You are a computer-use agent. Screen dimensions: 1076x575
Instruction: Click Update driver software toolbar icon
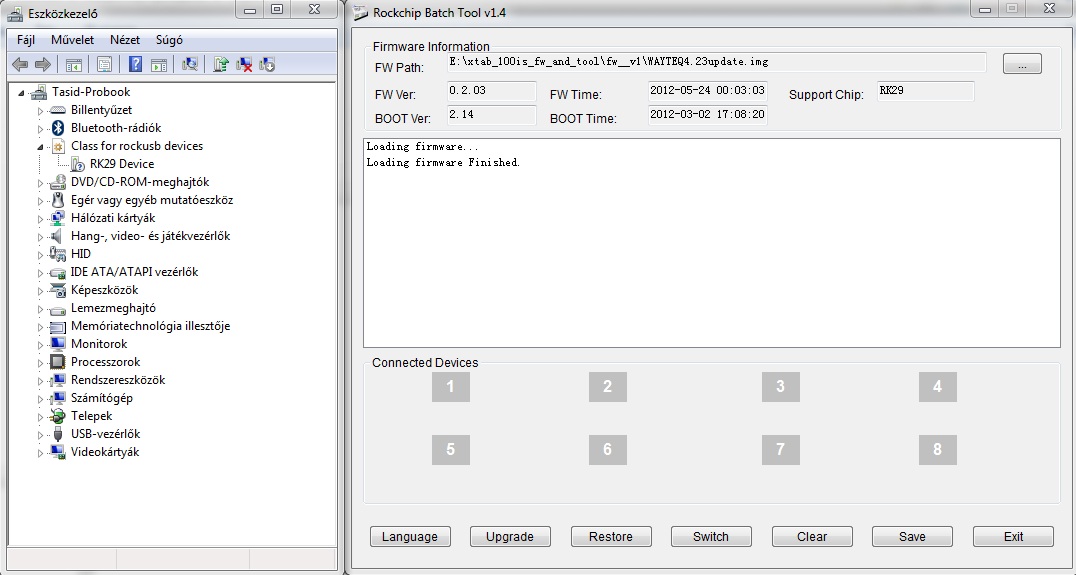coord(221,64)
